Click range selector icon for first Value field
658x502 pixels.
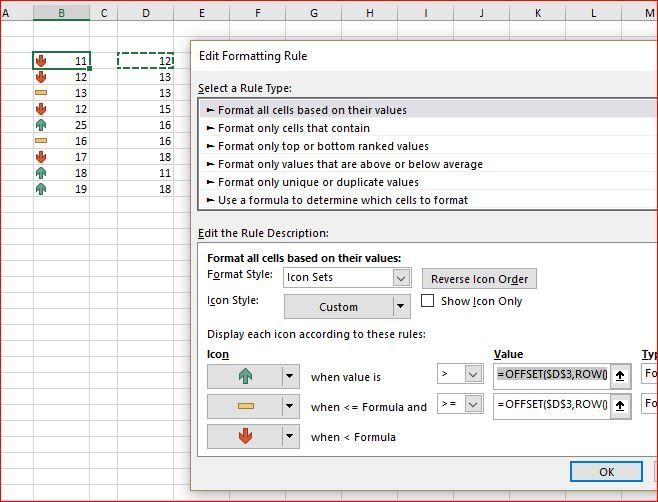[x=620, y=376]
